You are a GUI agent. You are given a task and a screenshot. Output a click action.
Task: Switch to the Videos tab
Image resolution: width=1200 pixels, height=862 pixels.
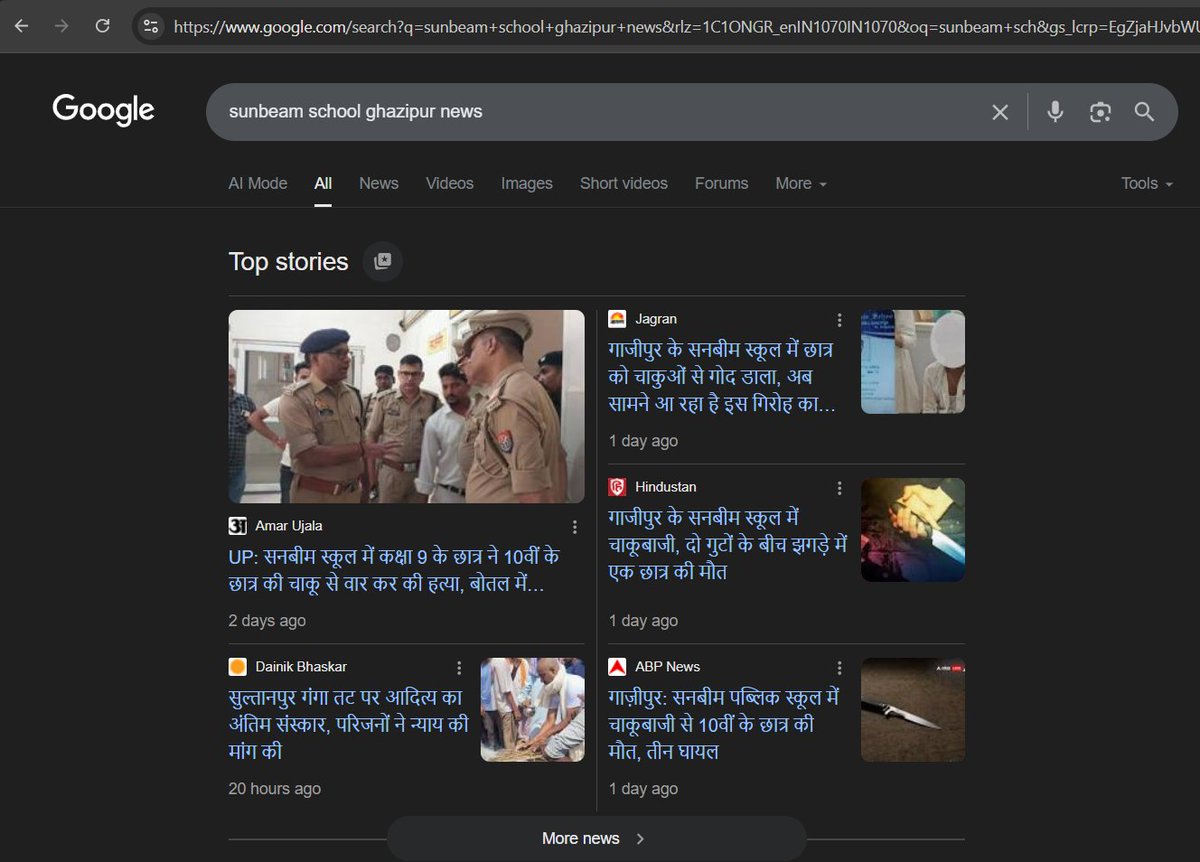[450, 183]
